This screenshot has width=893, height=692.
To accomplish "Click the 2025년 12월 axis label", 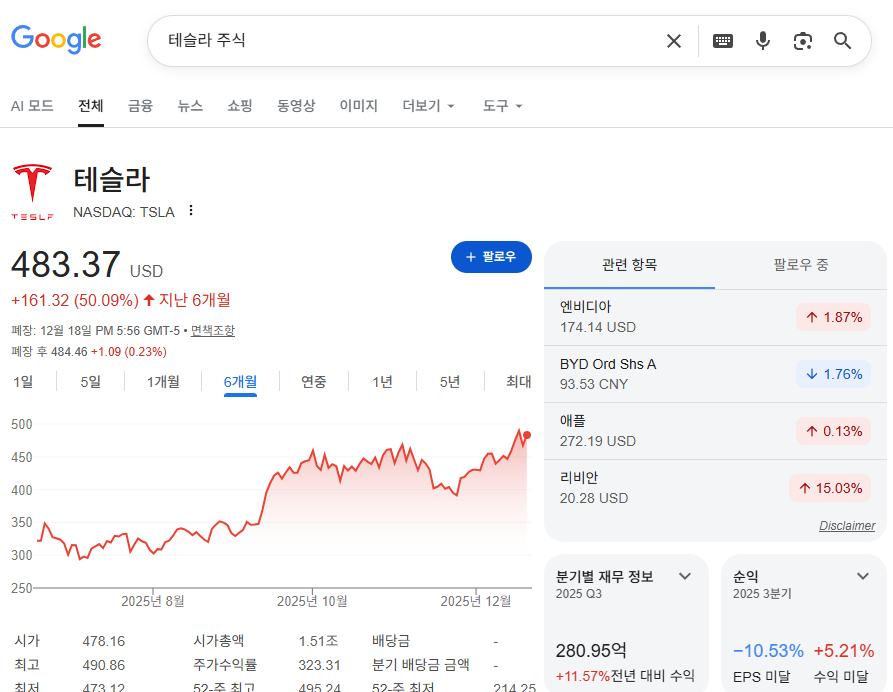I will (x=476, y=601).
